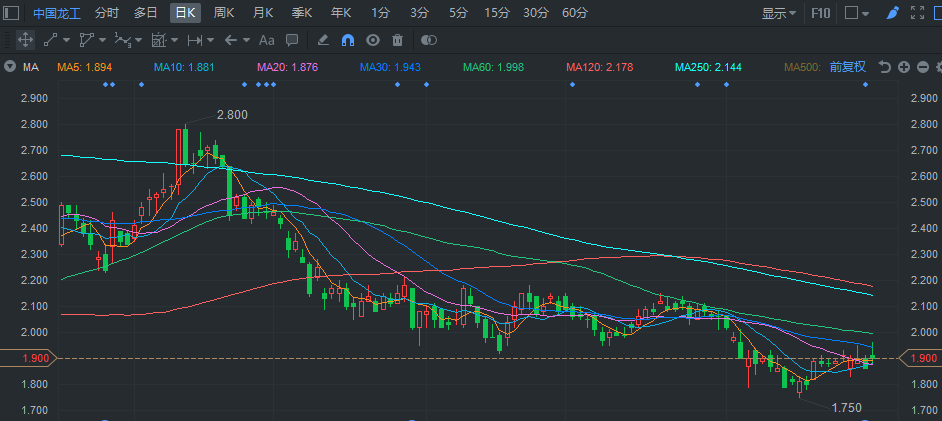
Task: Switch to the 5分 interval tab
Action: coord(458,13)
